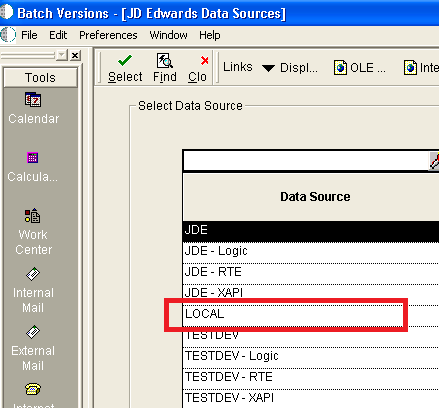Screen dimensions: 439x408
Task: Open the Preferences menu
Action: [x=108, y=35]
